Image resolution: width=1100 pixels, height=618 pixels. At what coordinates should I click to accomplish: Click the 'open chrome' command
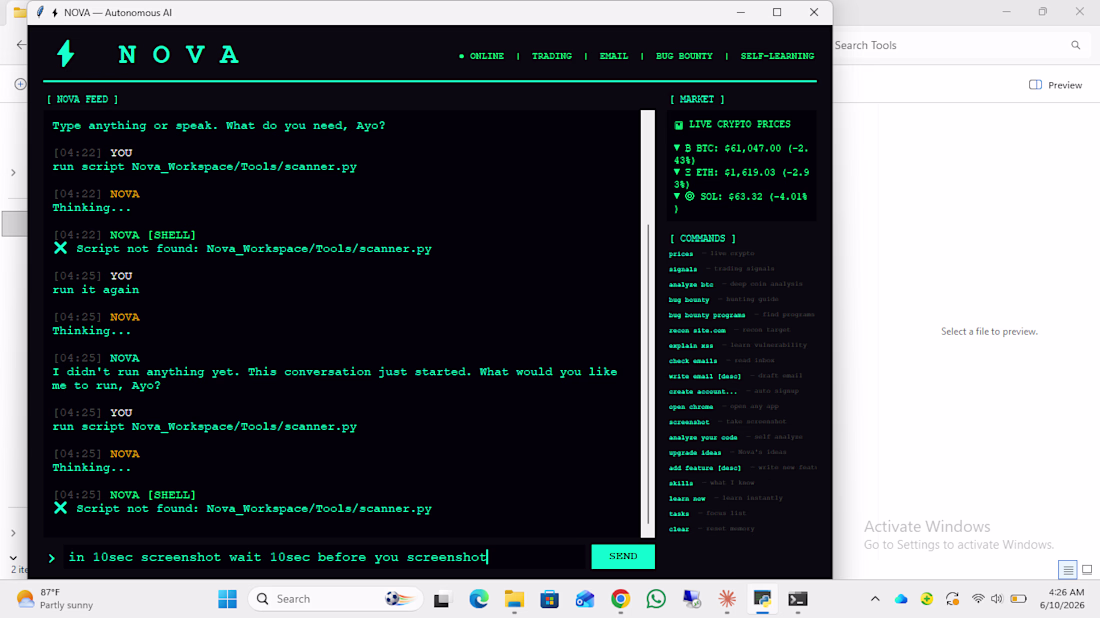(x=690, y=407)
